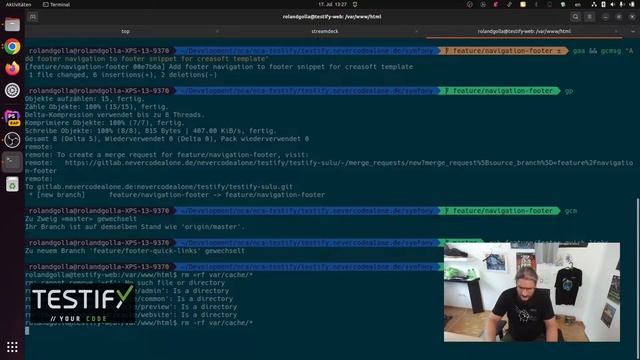Select the Terminal icon in the dock
This screenshot has width=640, height=360.
tap(12, 162)
